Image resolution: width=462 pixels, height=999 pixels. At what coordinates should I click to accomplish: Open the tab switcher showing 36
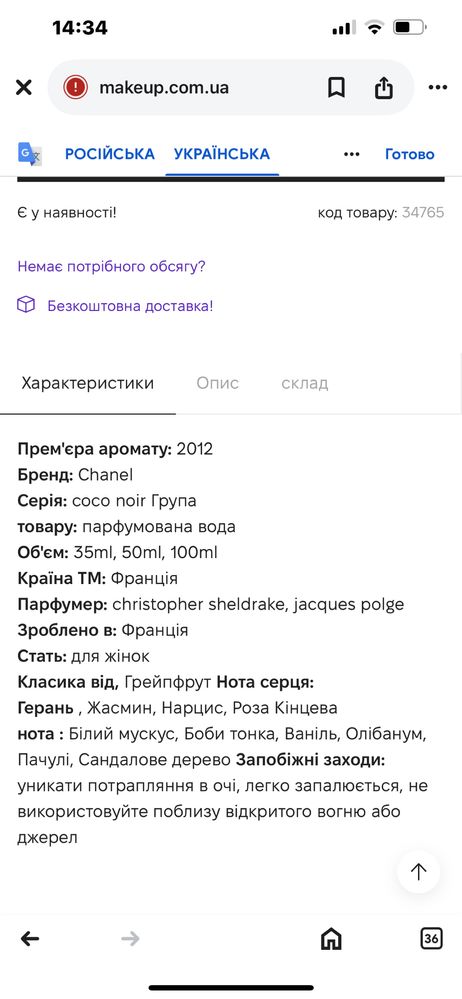(x=431, y=938)
